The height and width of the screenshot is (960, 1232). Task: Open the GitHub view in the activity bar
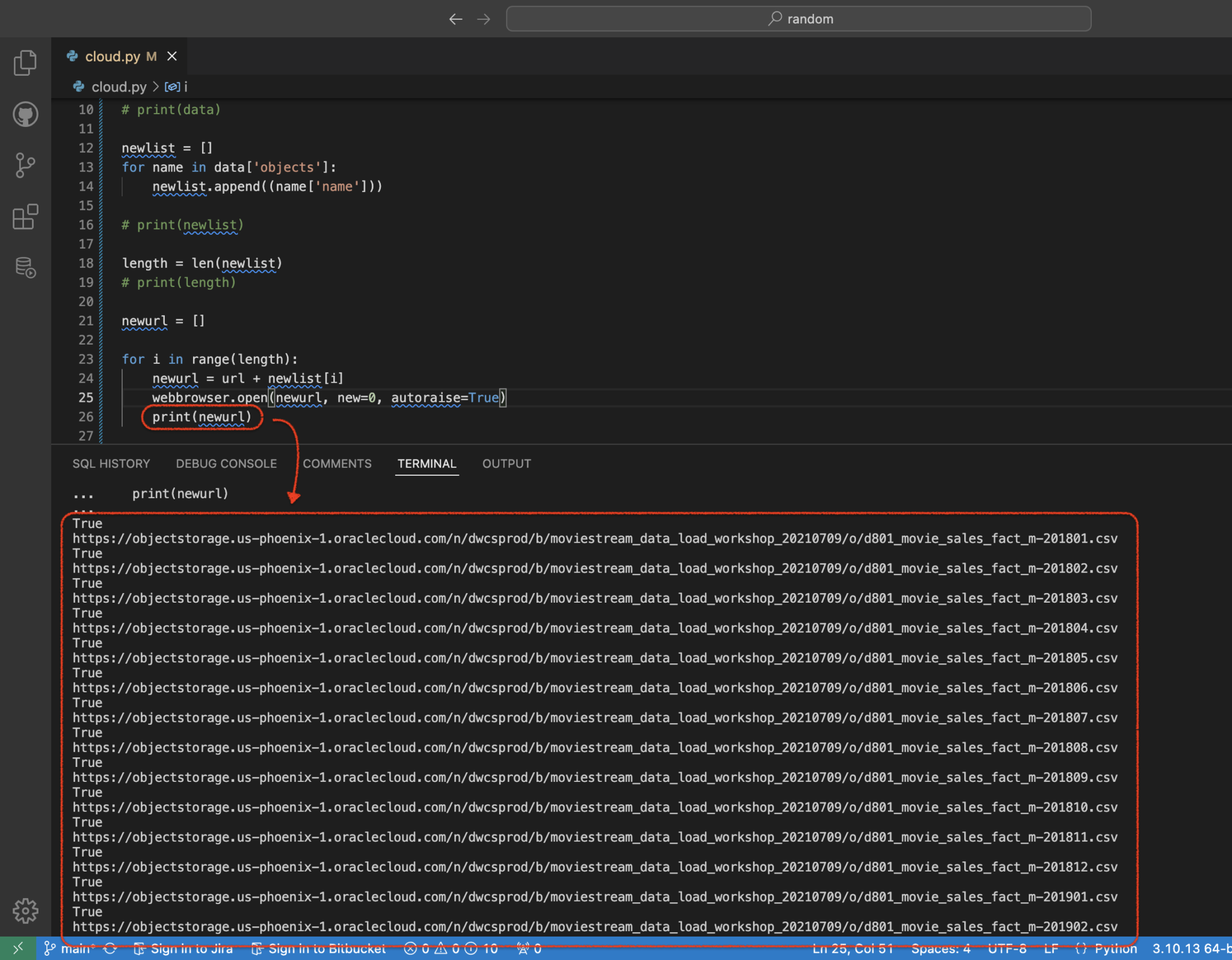pos(25,114)
